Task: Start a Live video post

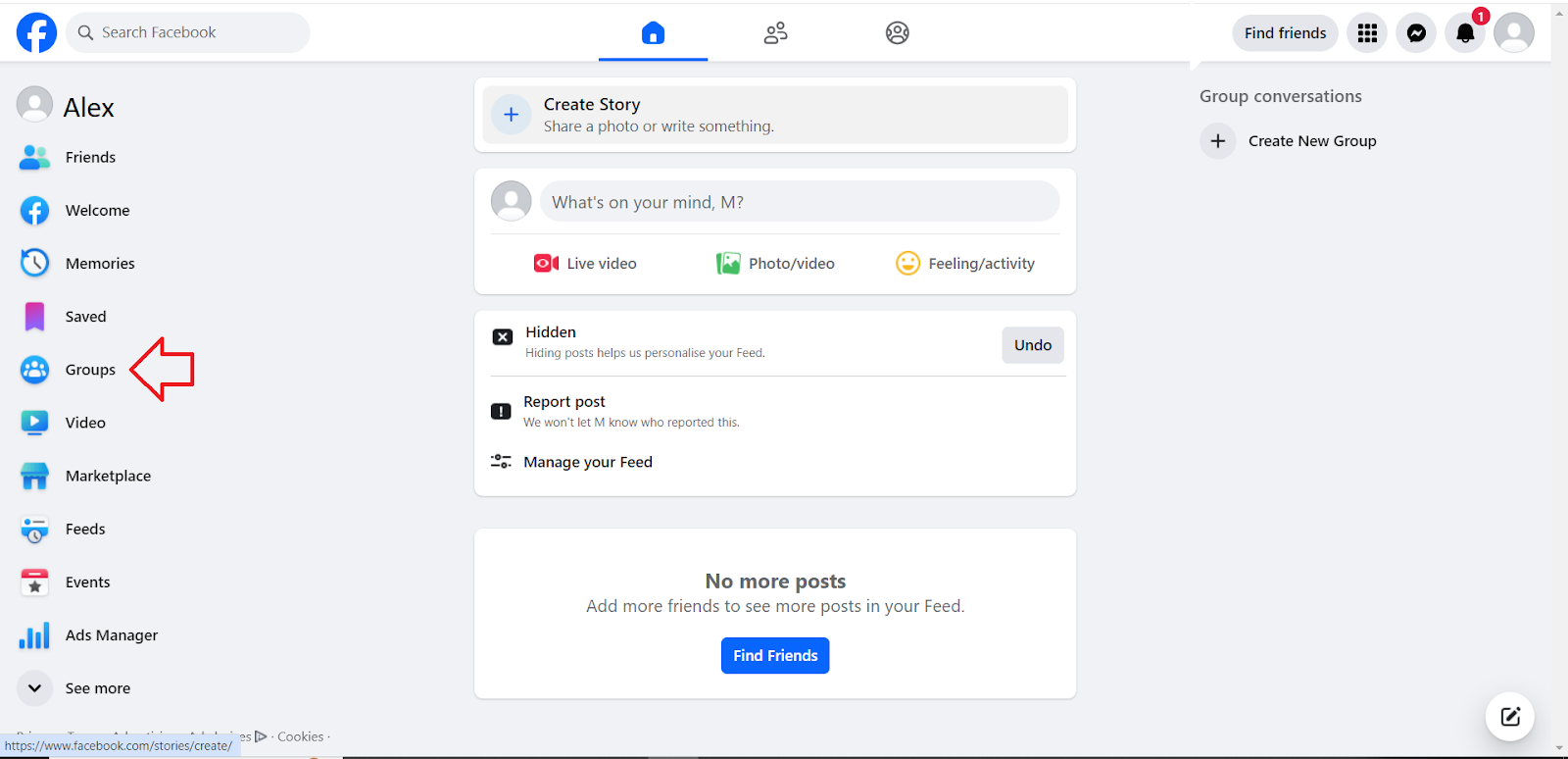Action: [585, 263]
